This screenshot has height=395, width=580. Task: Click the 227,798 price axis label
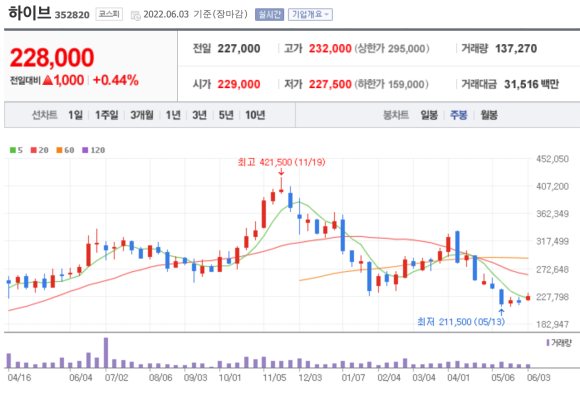pyautogui.click(x=553, y=297)
